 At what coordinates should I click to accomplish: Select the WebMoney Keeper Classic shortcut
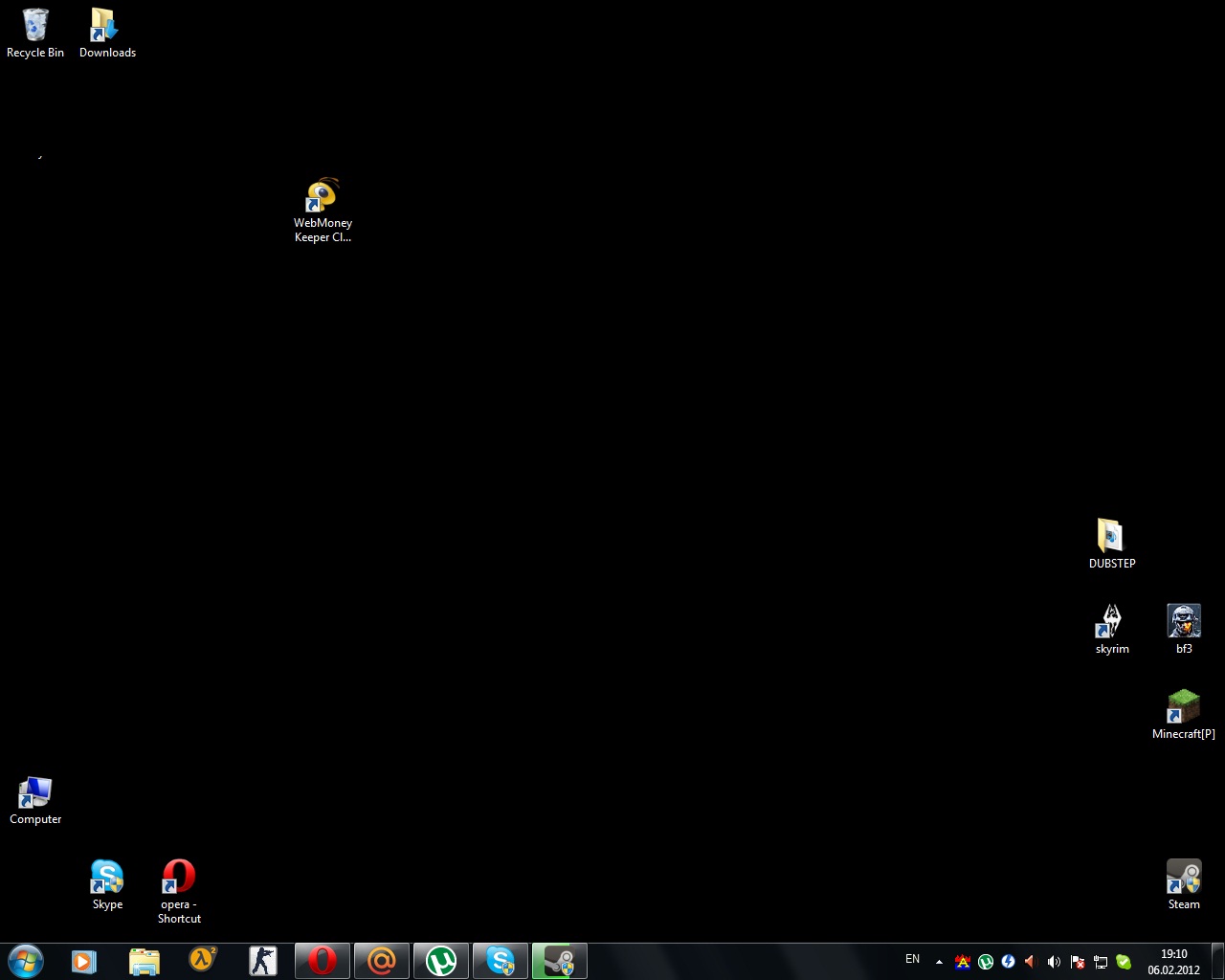(x=323, y=211)
